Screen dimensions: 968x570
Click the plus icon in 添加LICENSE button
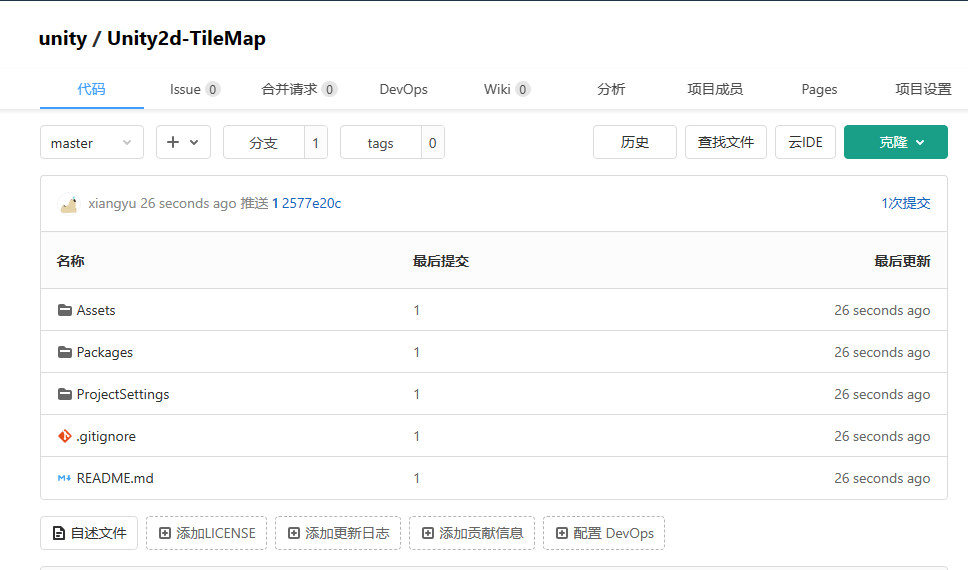coord(165,533)
